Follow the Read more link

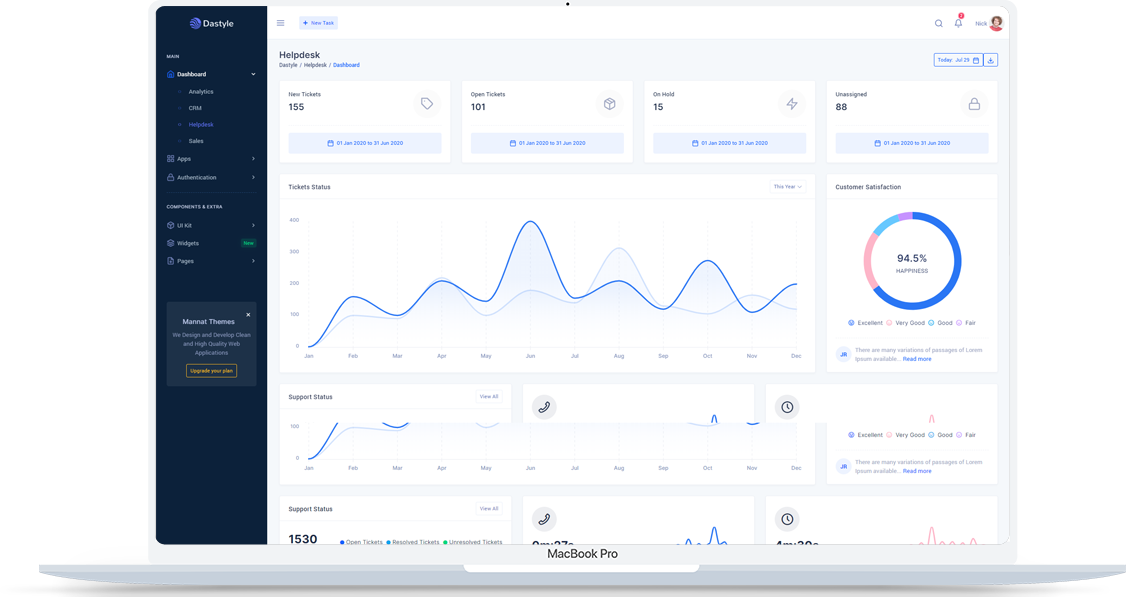tap(917, 359)
